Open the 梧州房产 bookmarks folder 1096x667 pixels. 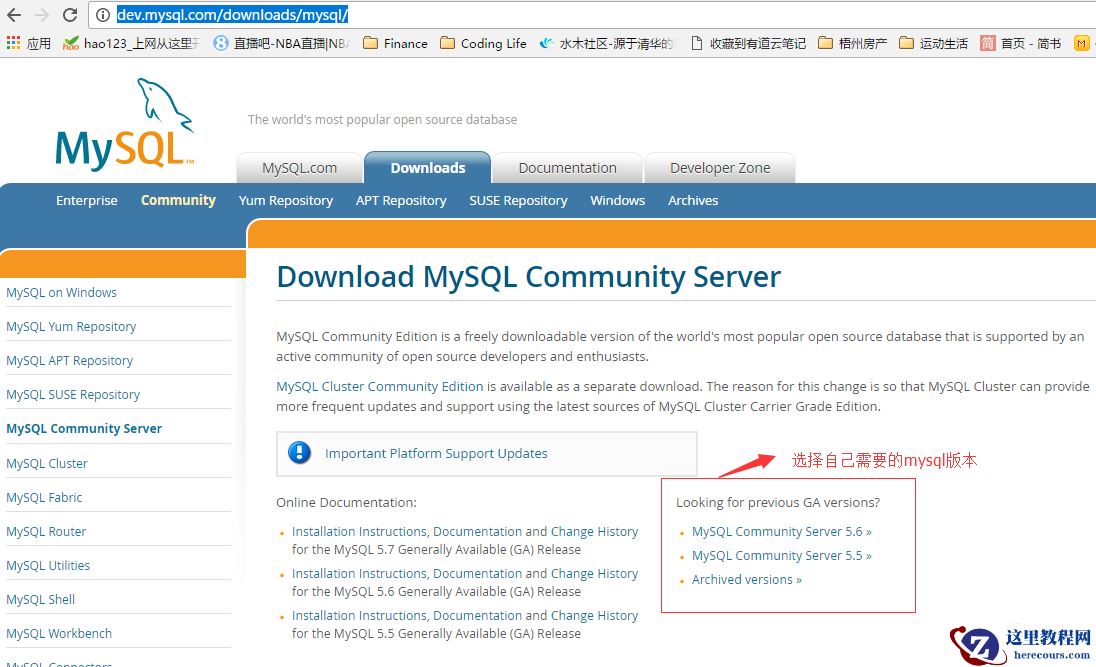tap(852, 43)
